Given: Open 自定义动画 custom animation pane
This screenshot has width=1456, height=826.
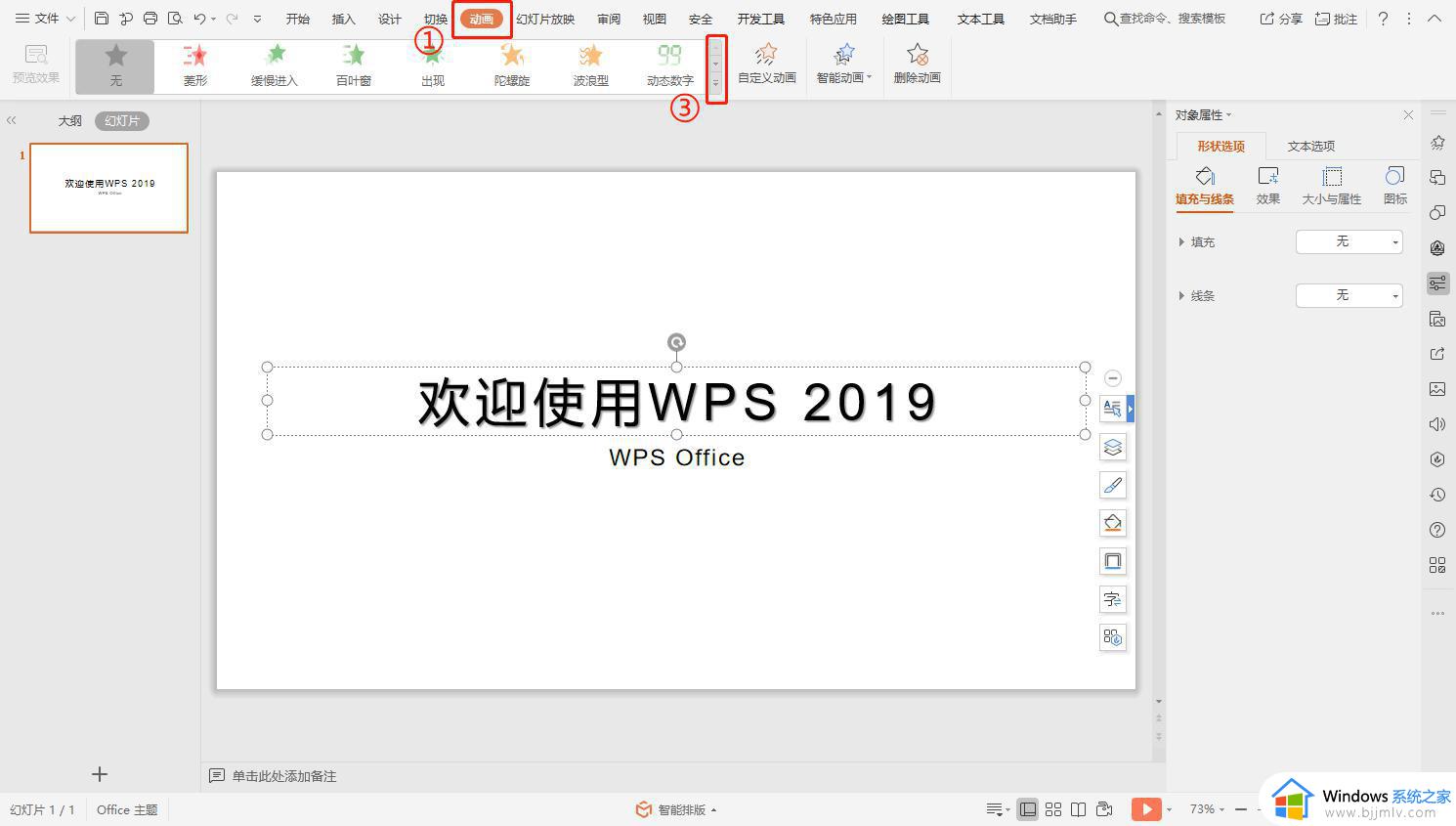Looking at the screenshot, I should pyautogui.click(x=767, y=65).
